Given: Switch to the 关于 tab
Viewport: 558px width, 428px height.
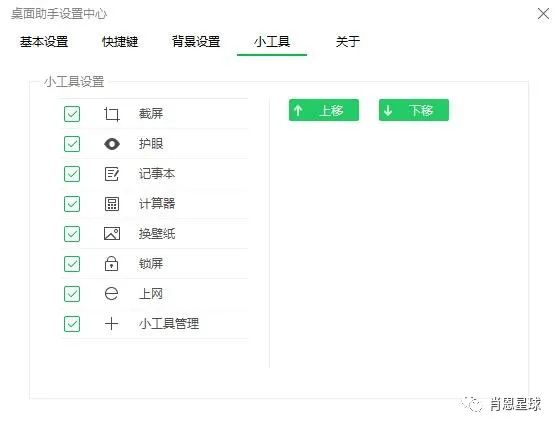Looking at the screenshot, I should (348, 42).
